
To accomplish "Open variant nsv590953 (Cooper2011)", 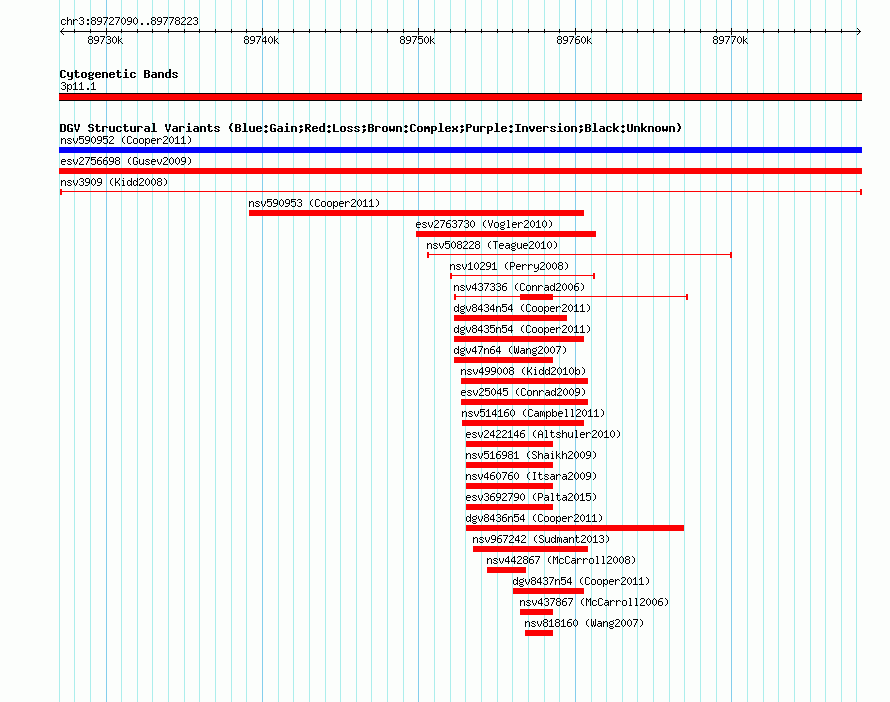I will [314, 203].
